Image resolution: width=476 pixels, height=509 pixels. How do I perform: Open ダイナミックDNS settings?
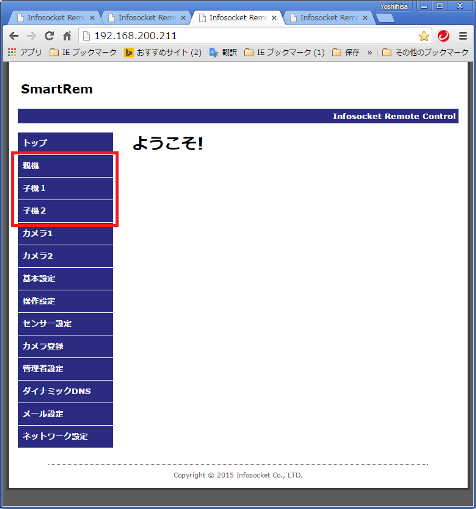point(65,391)
